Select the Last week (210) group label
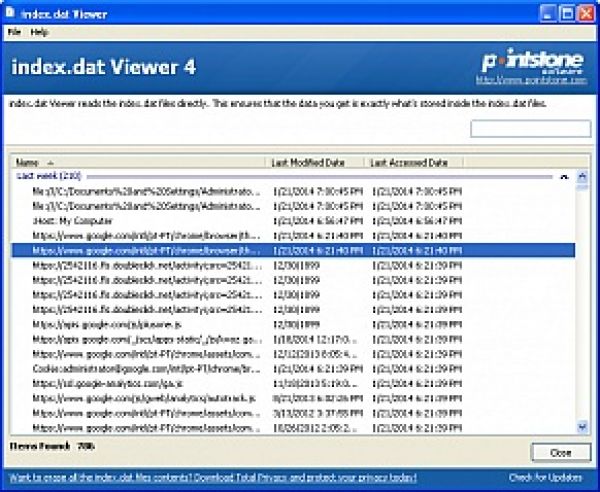Screen dimensions: 600x492 point(49,176)
